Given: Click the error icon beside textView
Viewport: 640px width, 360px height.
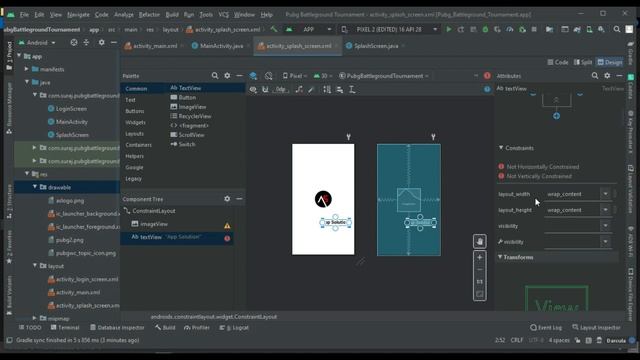Looking at the screenshot, I should pos(227,238).
